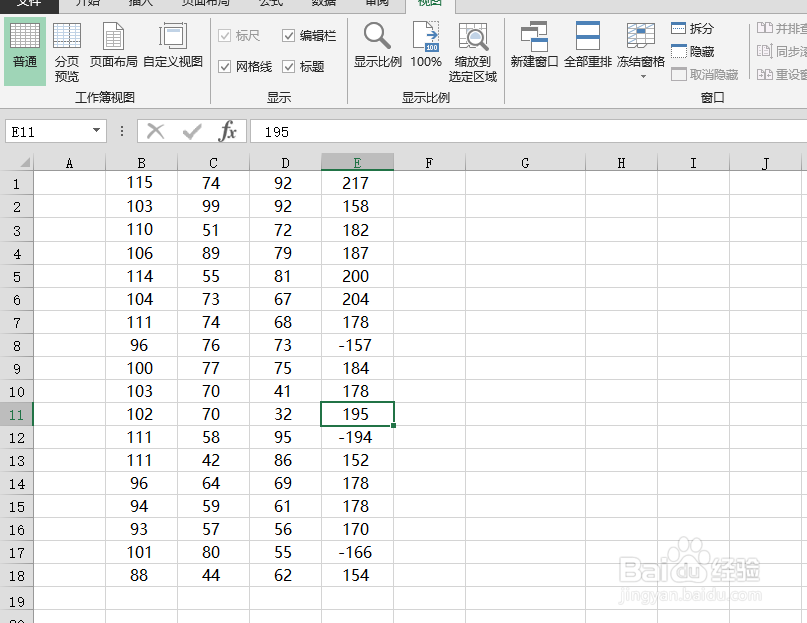Click the Insert Function fx icon
The width and height of the screenshot is (807, 623).
227,131
